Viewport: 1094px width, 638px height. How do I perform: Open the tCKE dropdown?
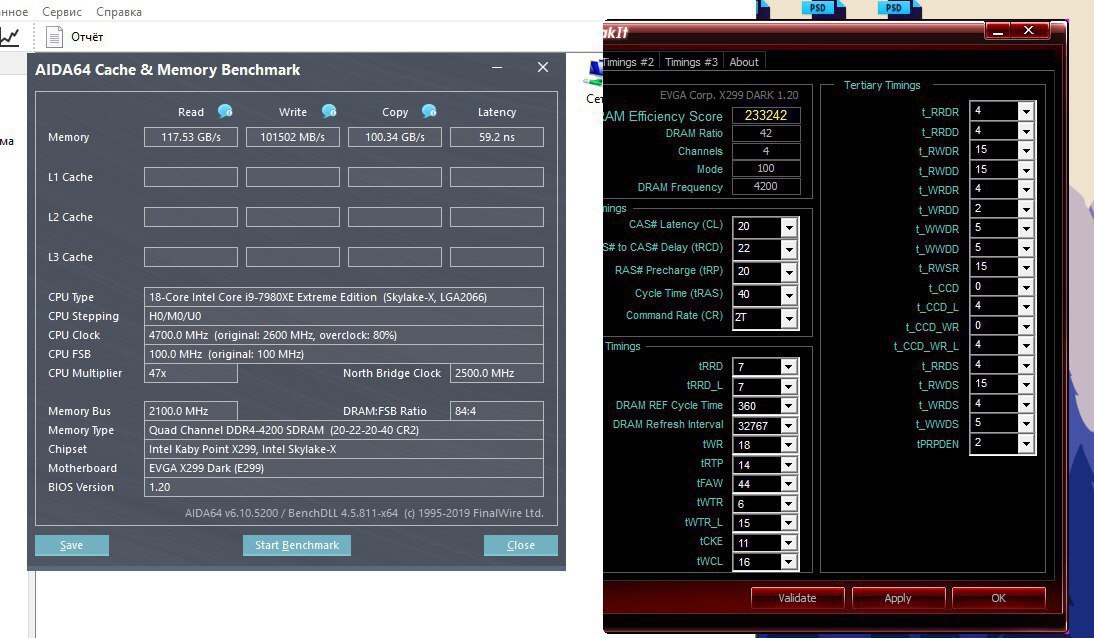pyautogui.click(x=788, y=543)
